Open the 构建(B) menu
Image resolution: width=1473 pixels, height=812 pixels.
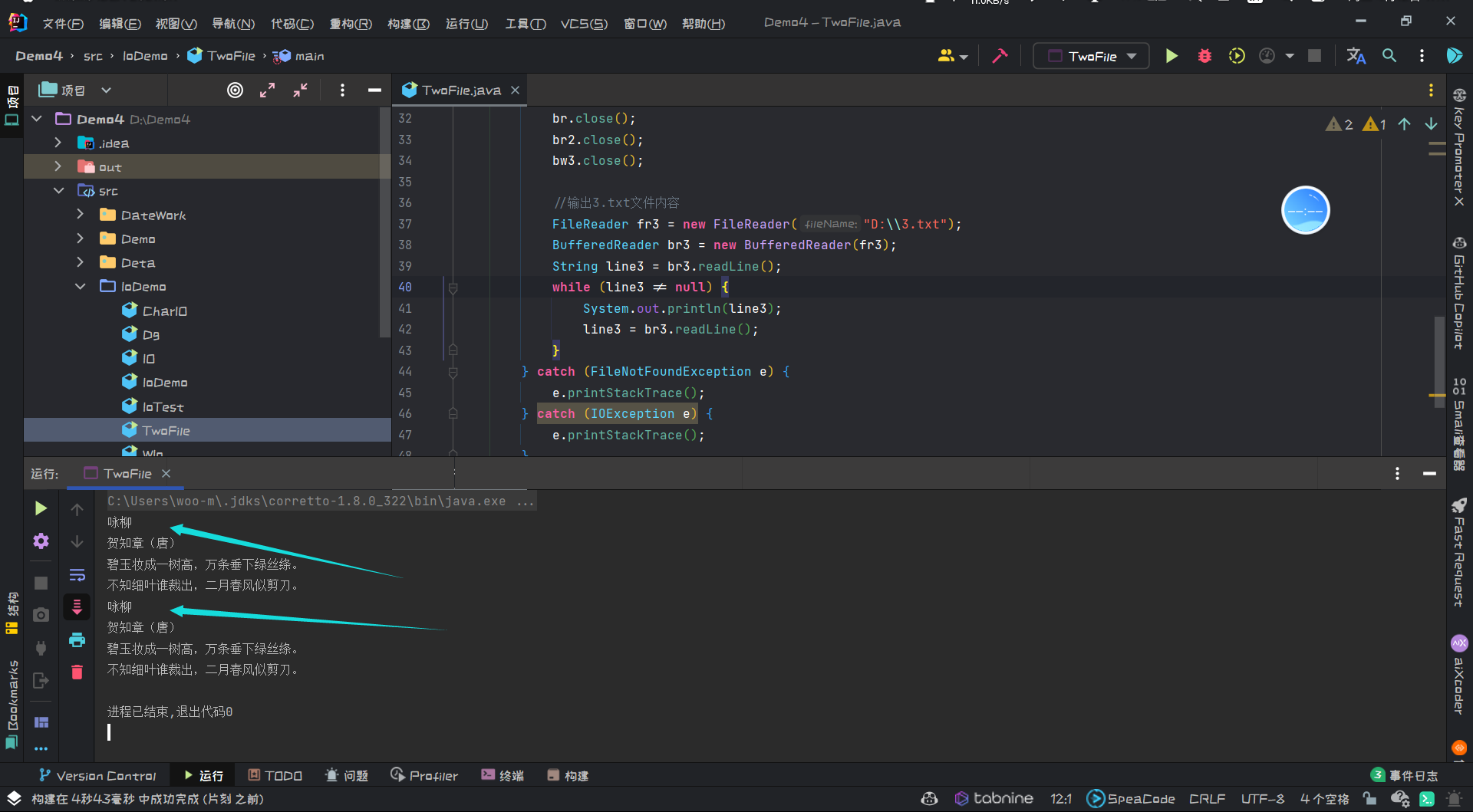[408, 24]
